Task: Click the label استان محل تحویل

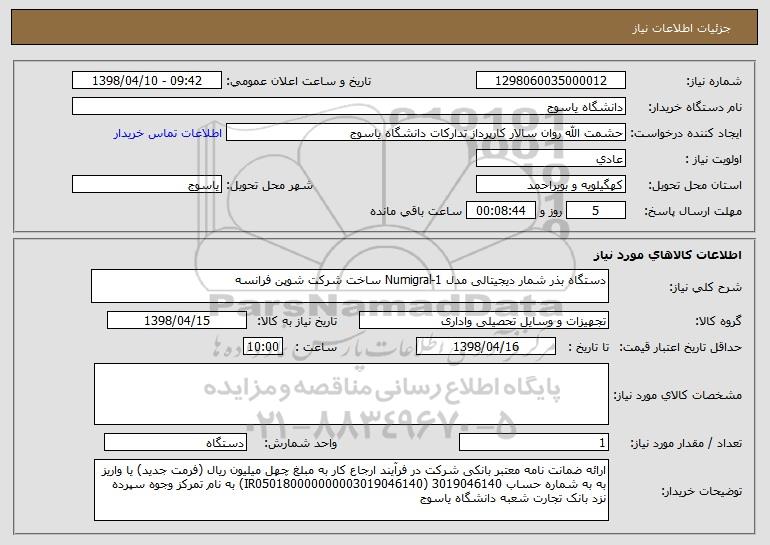Action: (695, 185)
